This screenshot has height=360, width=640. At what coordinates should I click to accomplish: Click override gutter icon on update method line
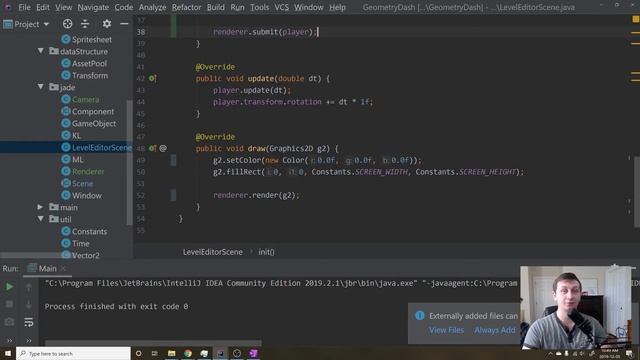tap(152, 78)
